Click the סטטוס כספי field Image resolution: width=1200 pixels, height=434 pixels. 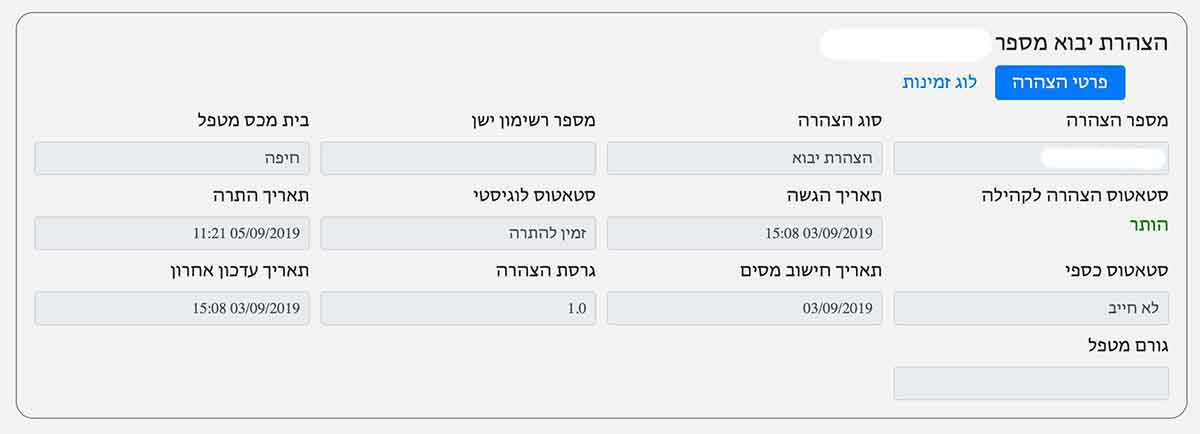click(1030, 308)
